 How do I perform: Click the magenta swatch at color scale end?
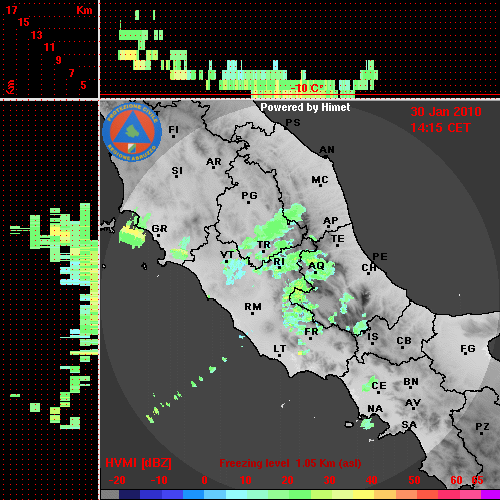(x=491, y=495)
